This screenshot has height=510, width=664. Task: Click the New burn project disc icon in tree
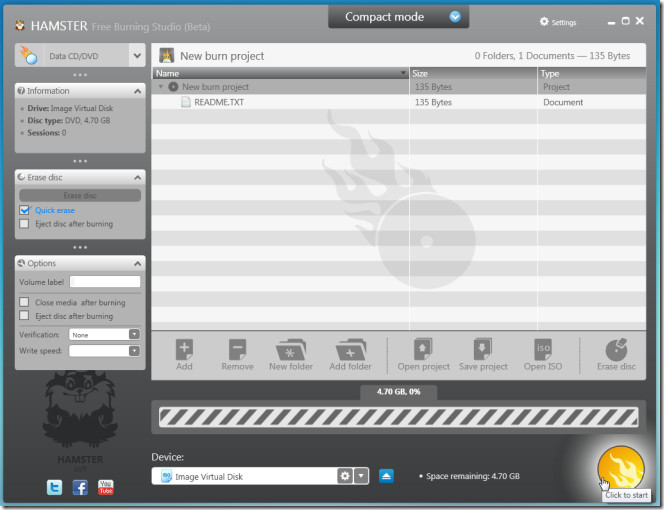[173, 87]
